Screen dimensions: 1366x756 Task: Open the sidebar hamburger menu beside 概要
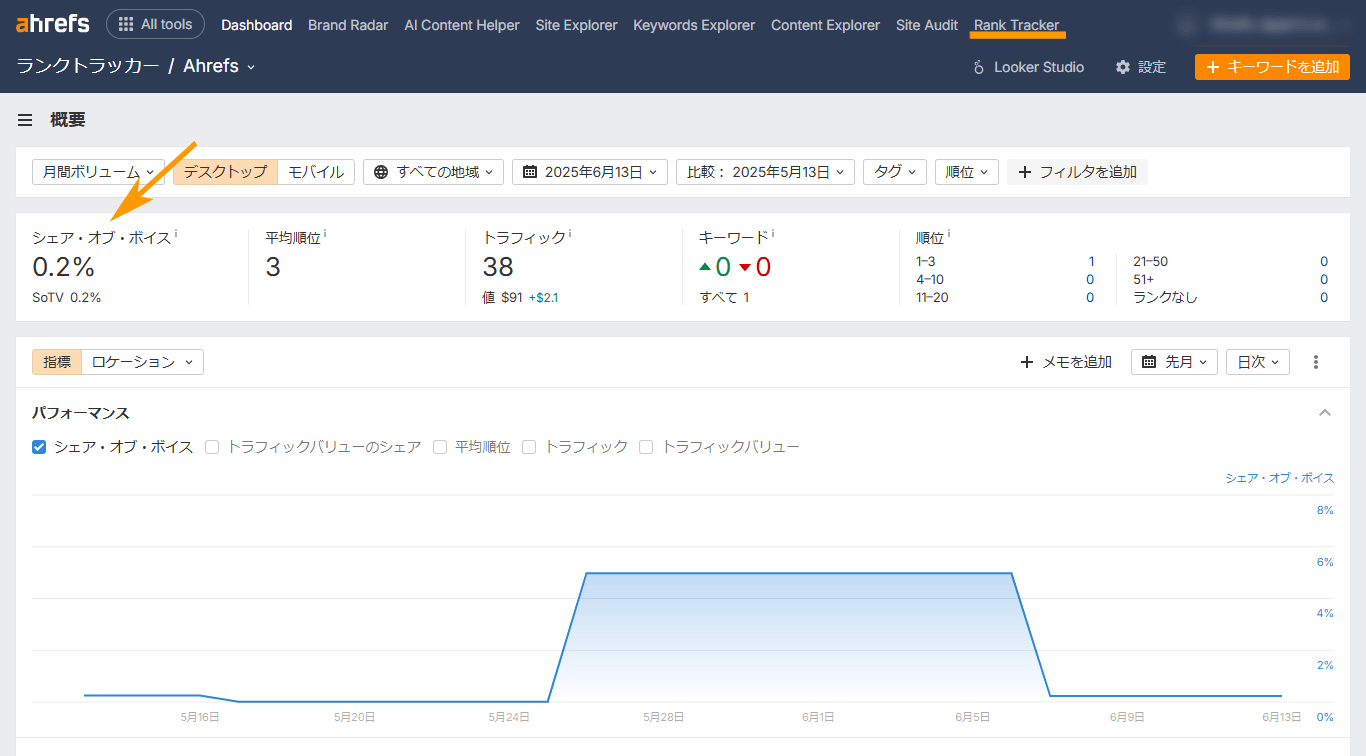[x=25, y=119]
